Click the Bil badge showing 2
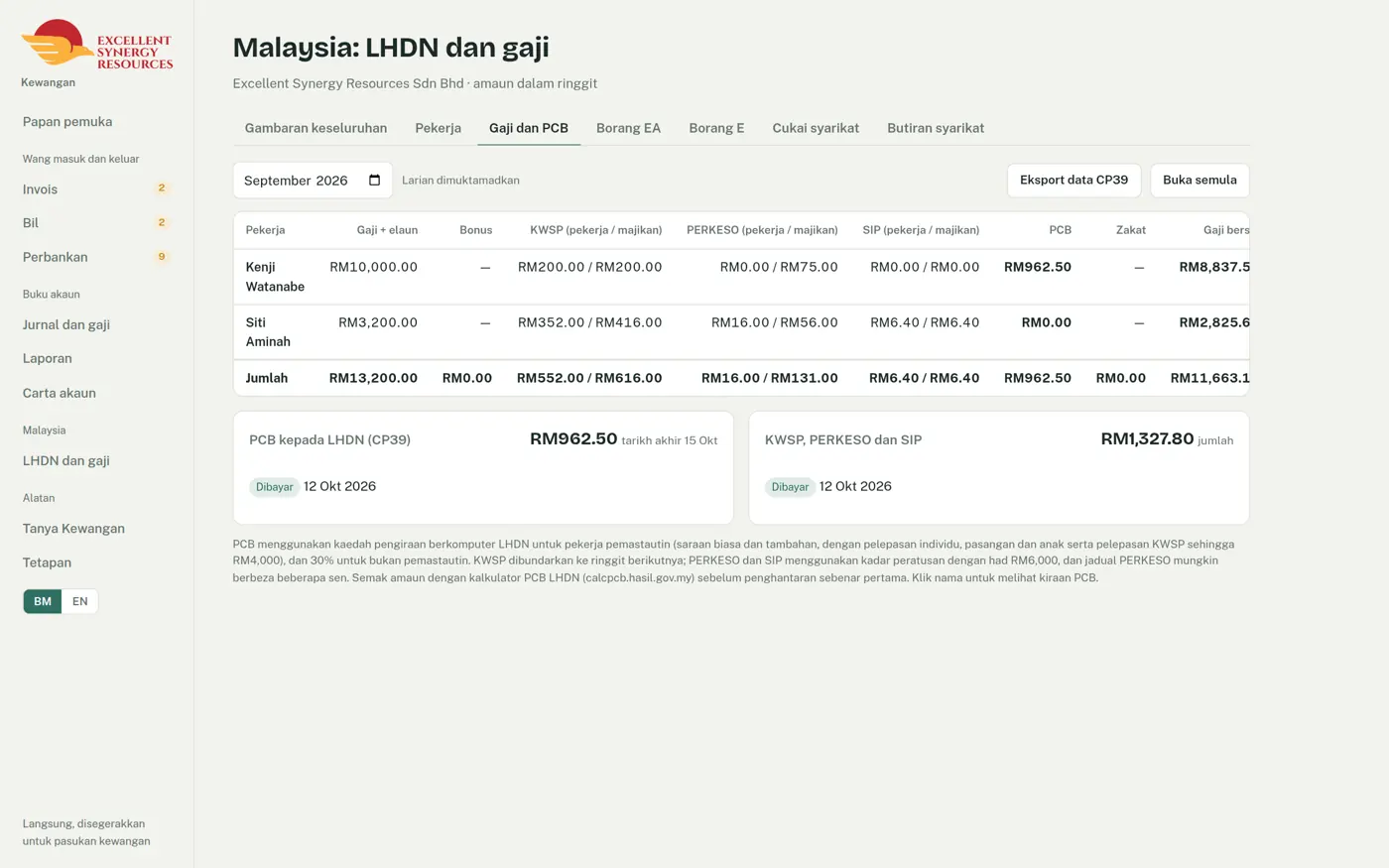1389x868 pixels. pos(162,222)
